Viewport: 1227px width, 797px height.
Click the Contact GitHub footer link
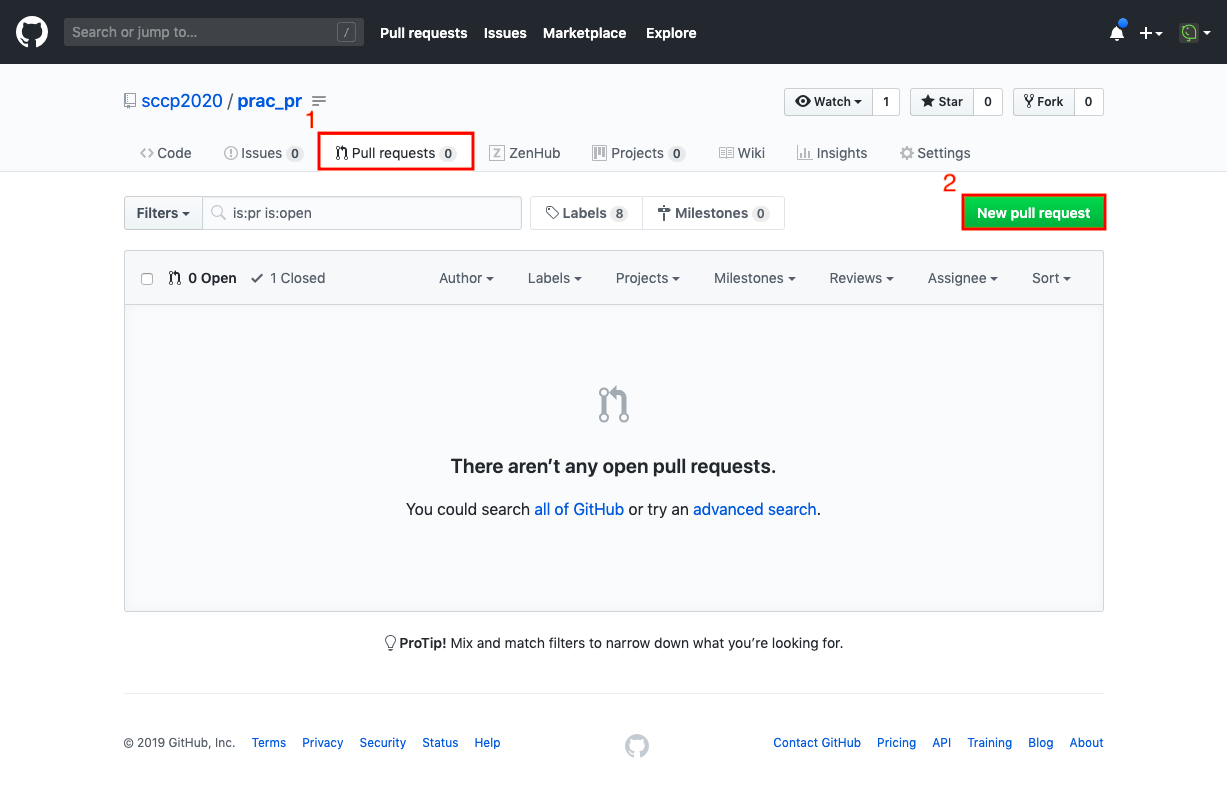tap(817, 743)
